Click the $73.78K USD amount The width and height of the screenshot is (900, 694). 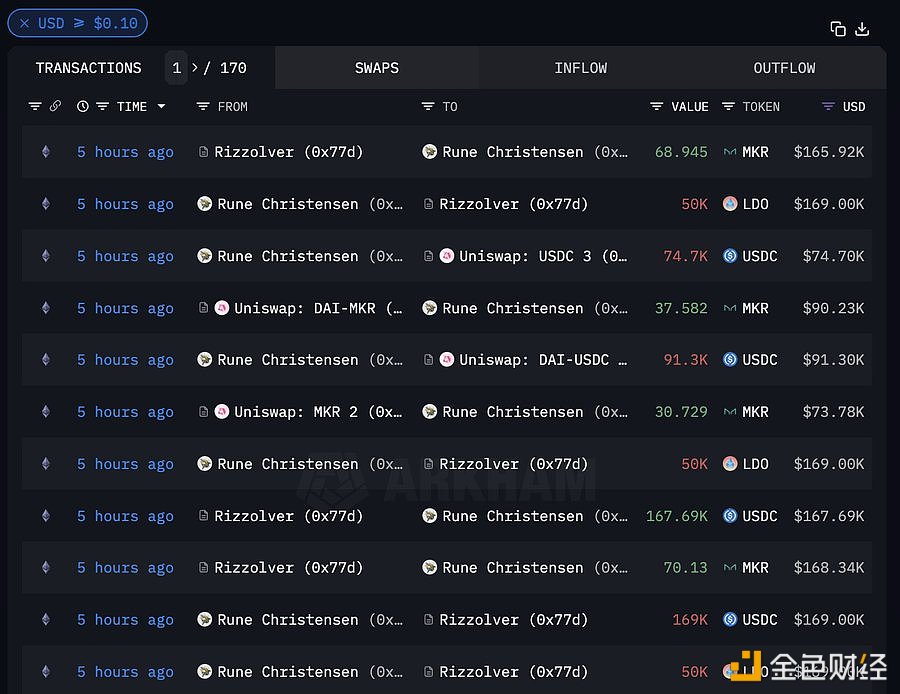[x=833, y=412]
